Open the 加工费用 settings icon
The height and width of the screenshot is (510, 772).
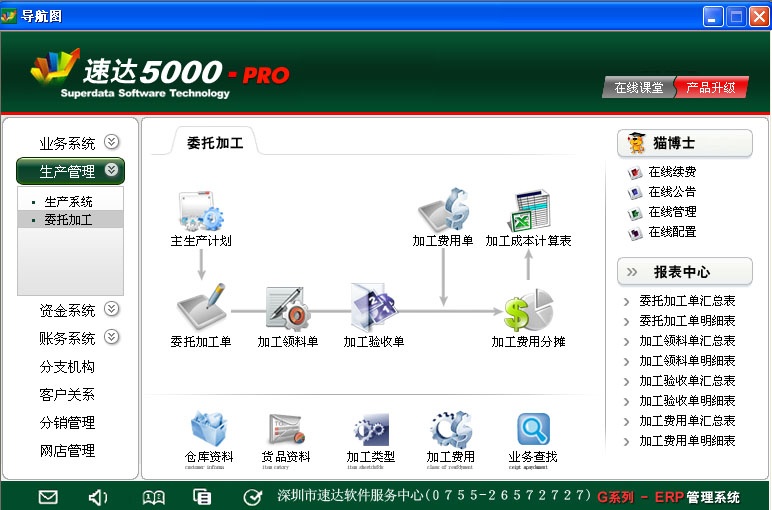[451, 429]
